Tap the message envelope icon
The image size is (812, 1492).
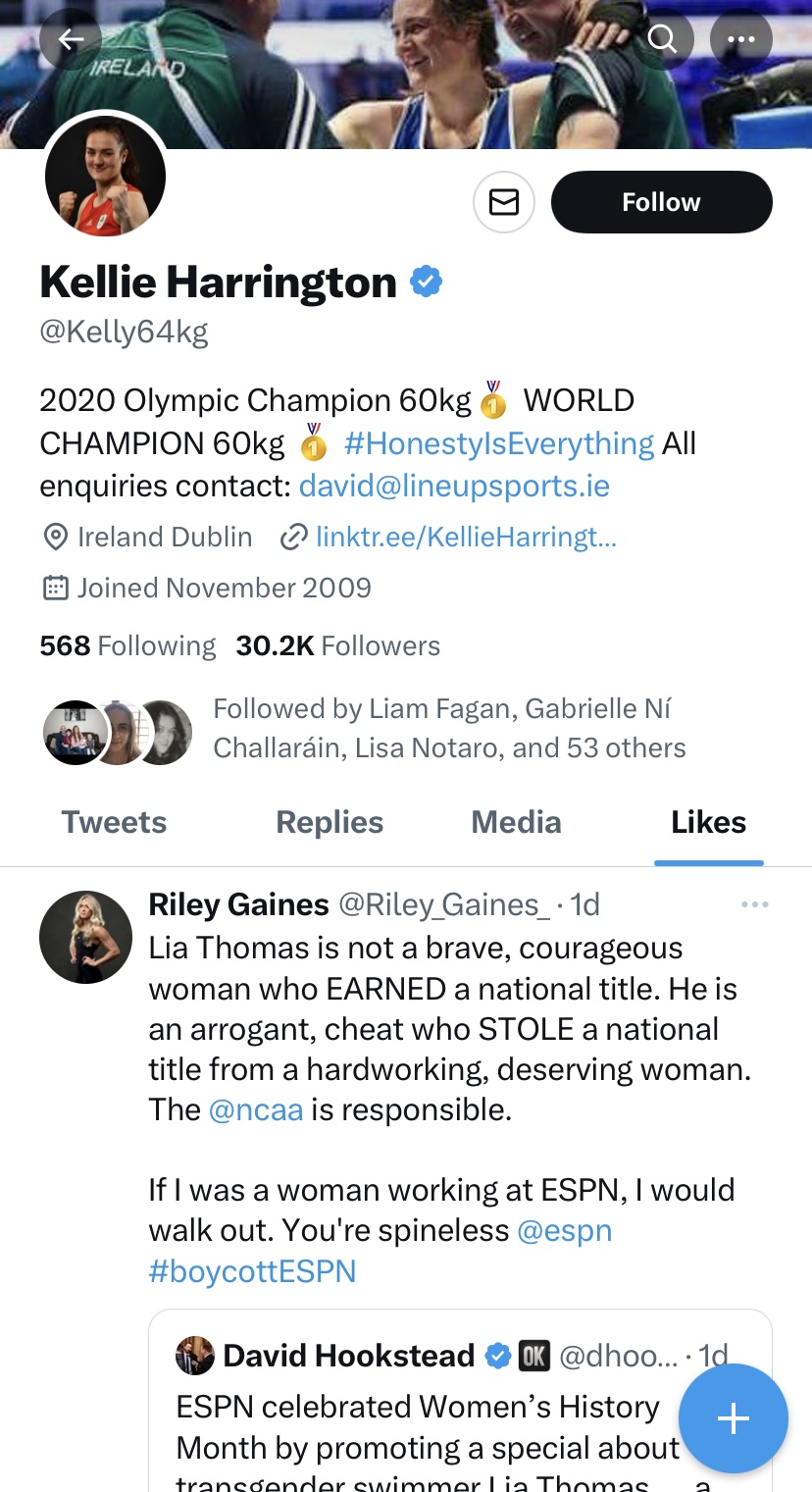504,202
